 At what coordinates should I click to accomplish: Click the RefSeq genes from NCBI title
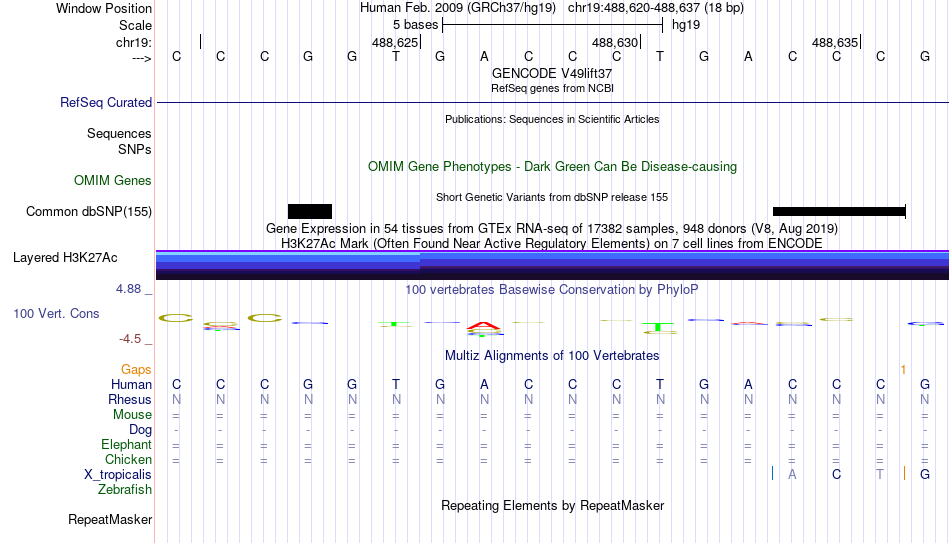[552, 88]
